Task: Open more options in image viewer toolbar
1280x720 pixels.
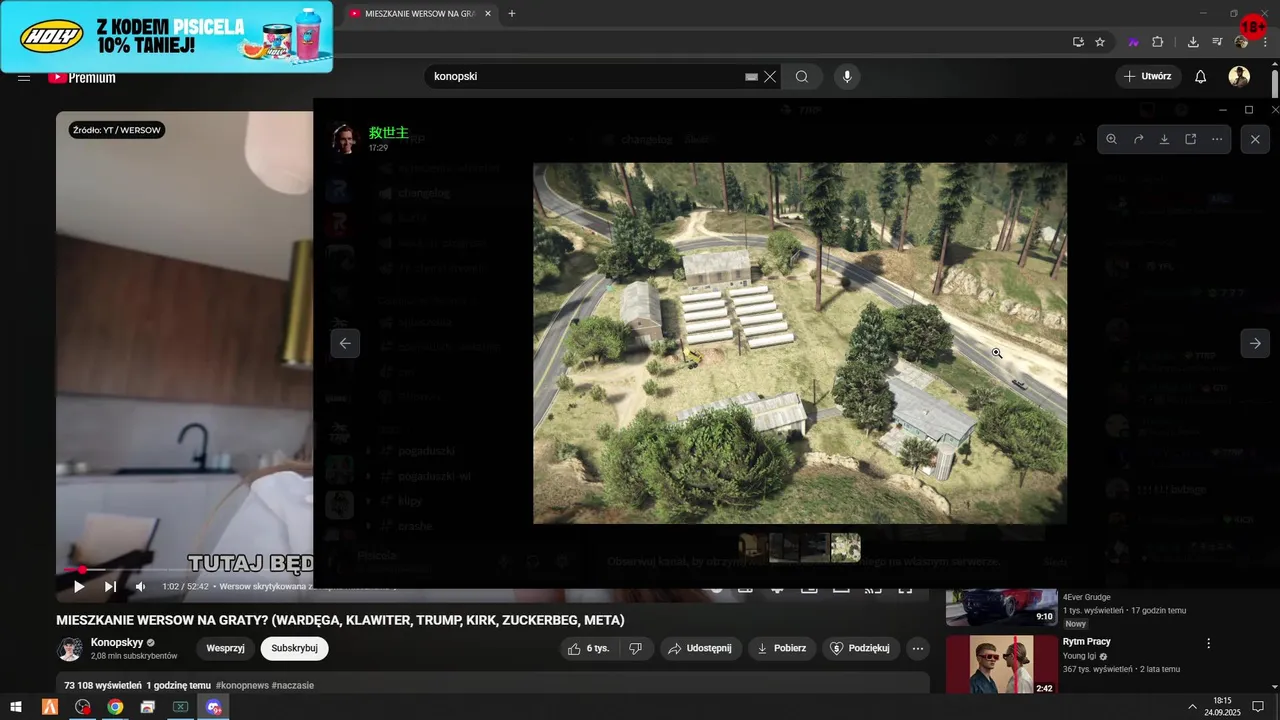Action: coord(1217,139)
